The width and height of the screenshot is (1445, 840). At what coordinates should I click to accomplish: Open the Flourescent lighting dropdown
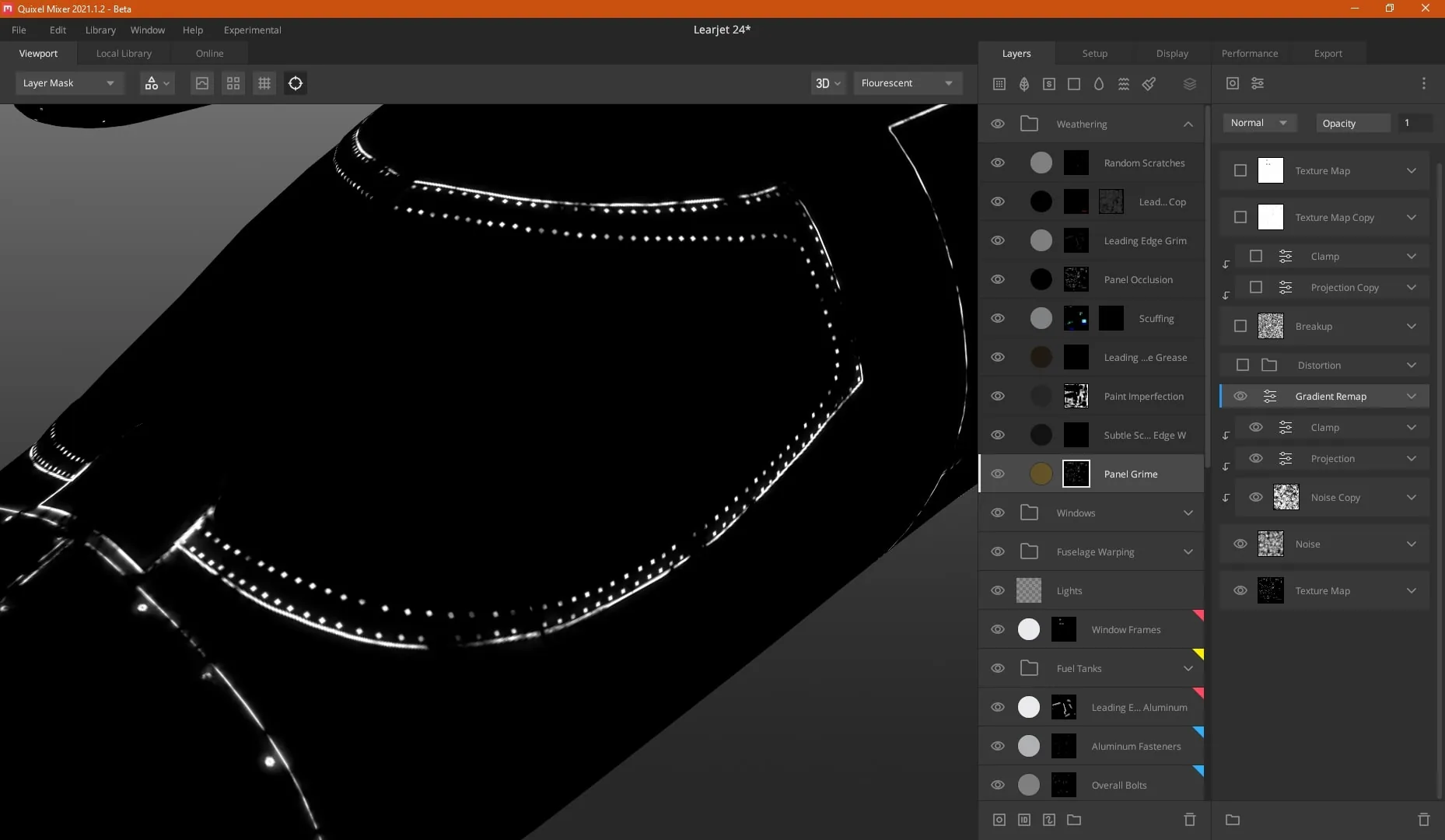(x=908, y=83)
